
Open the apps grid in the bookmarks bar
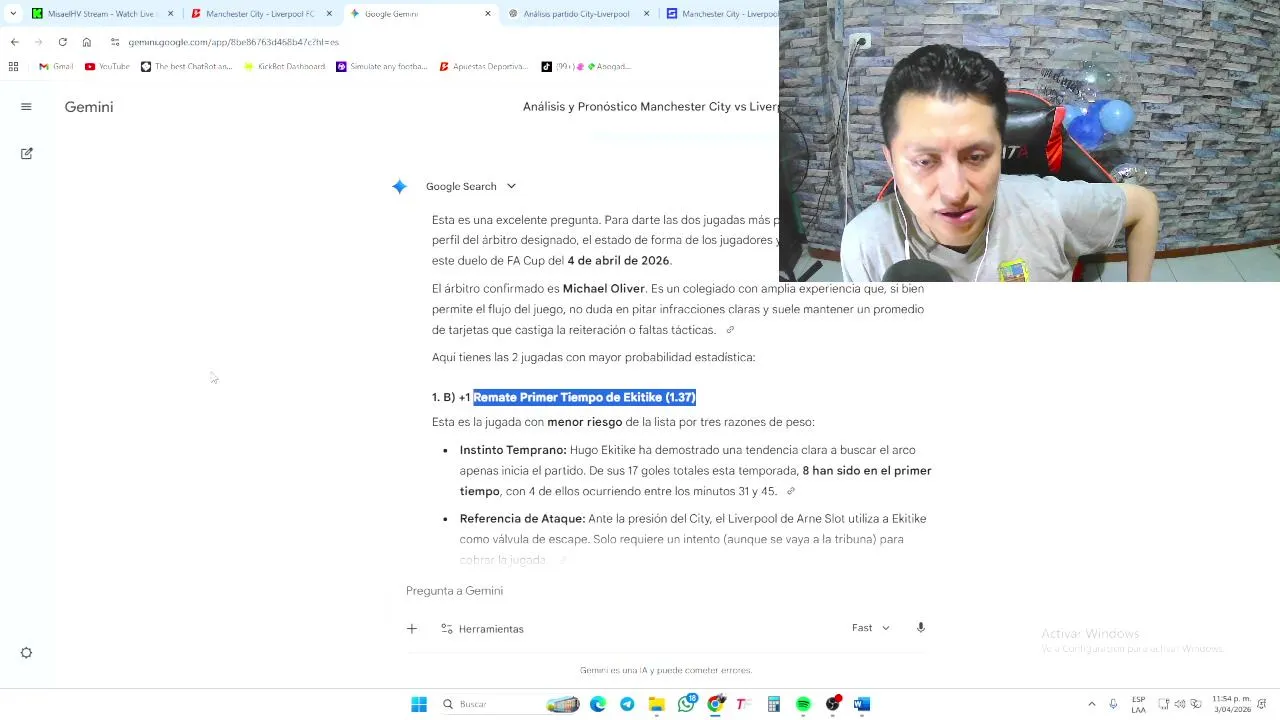point(13,66)
